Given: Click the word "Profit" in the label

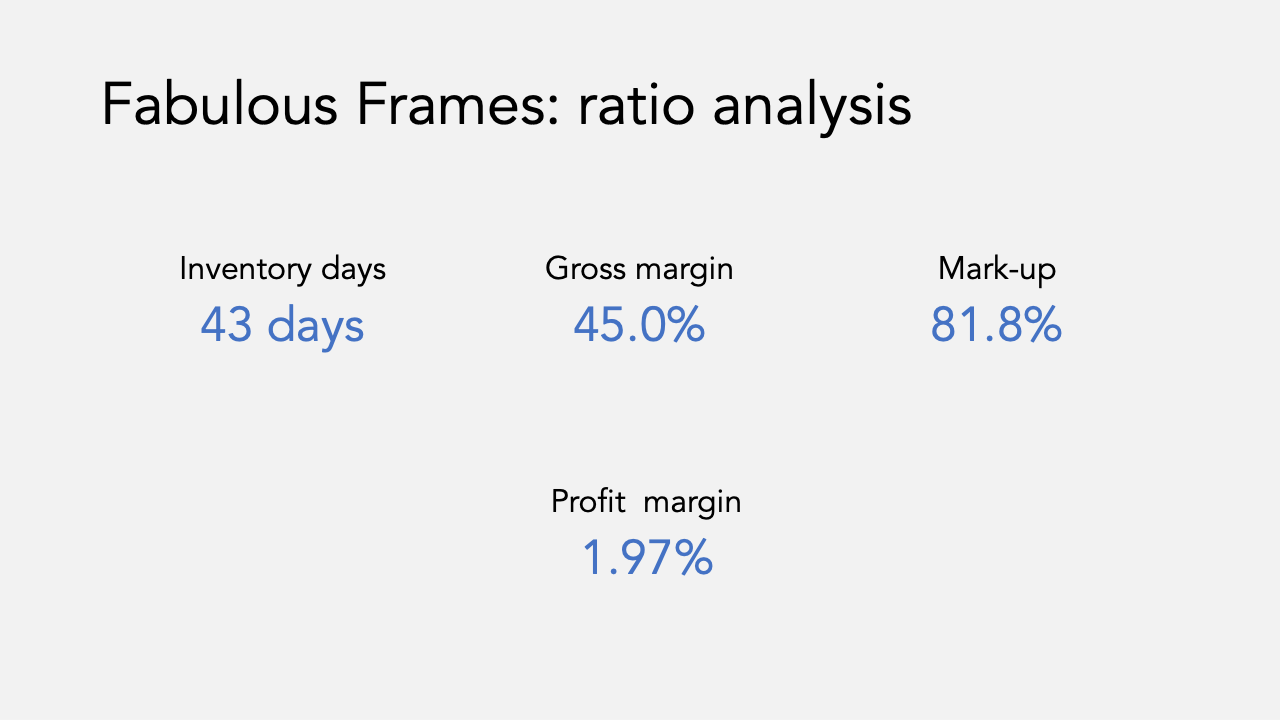Looking at the screenshot, I should coord(589,501).
